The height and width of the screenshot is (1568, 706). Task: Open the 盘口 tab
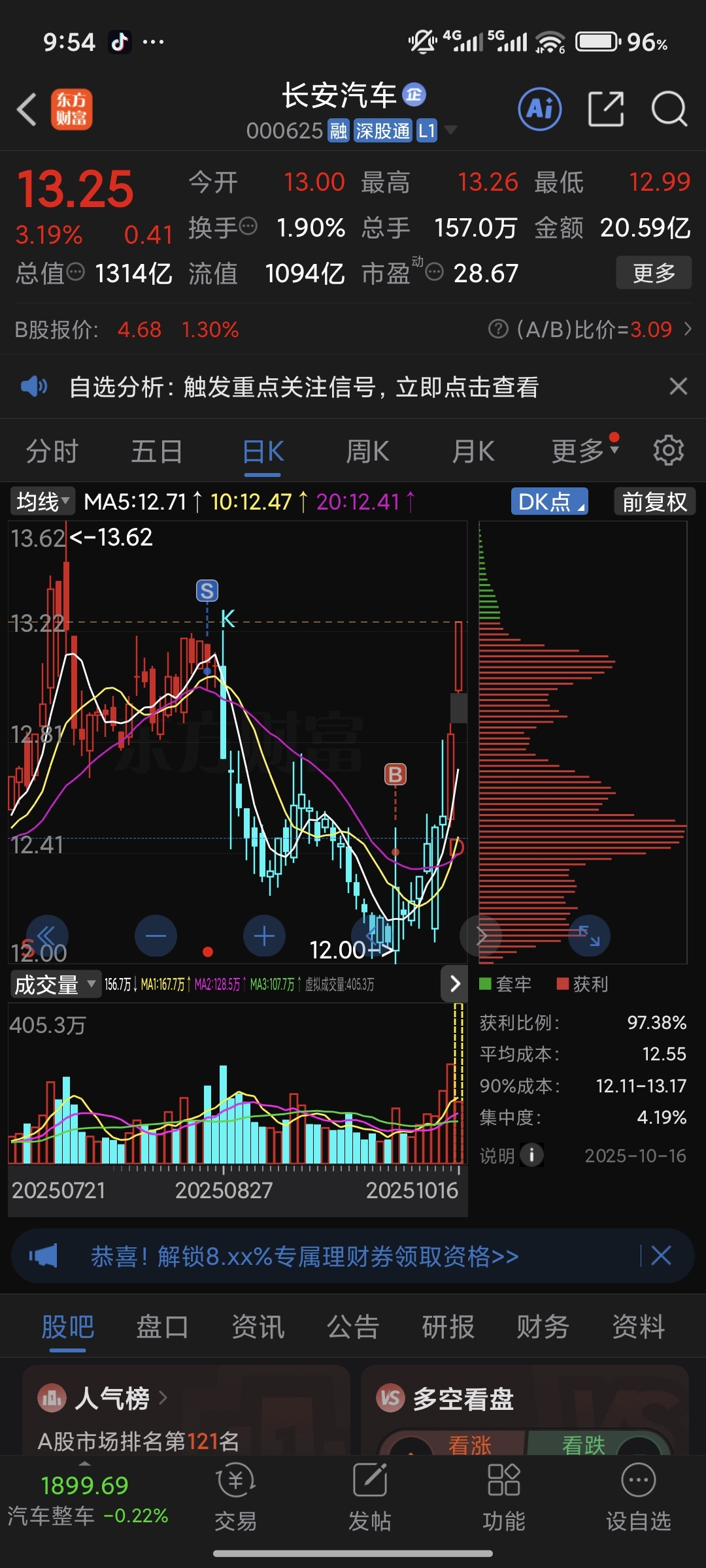tap(163, 1327)
